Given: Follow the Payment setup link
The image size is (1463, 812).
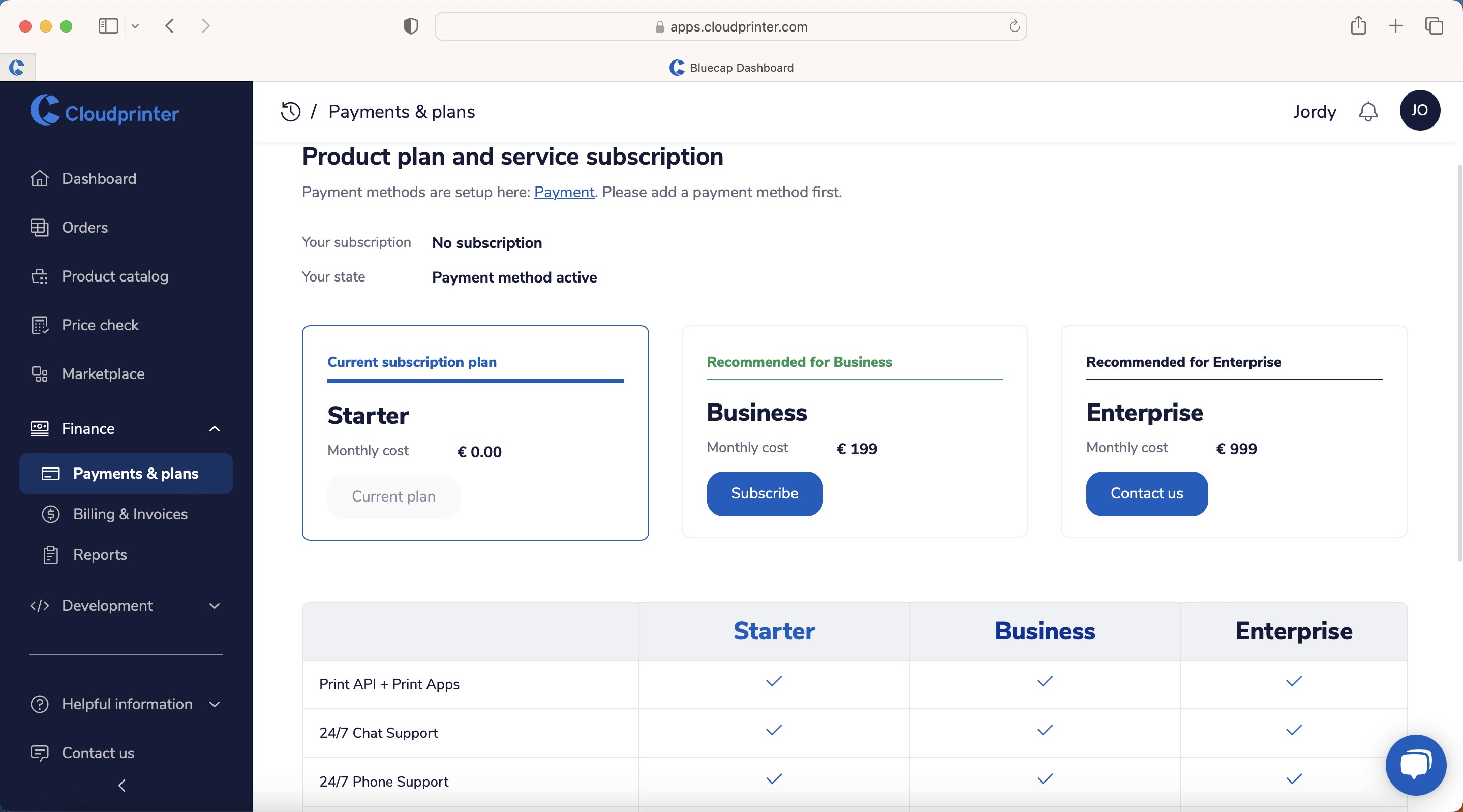Looking at the screenshot, I should (564, 192).
